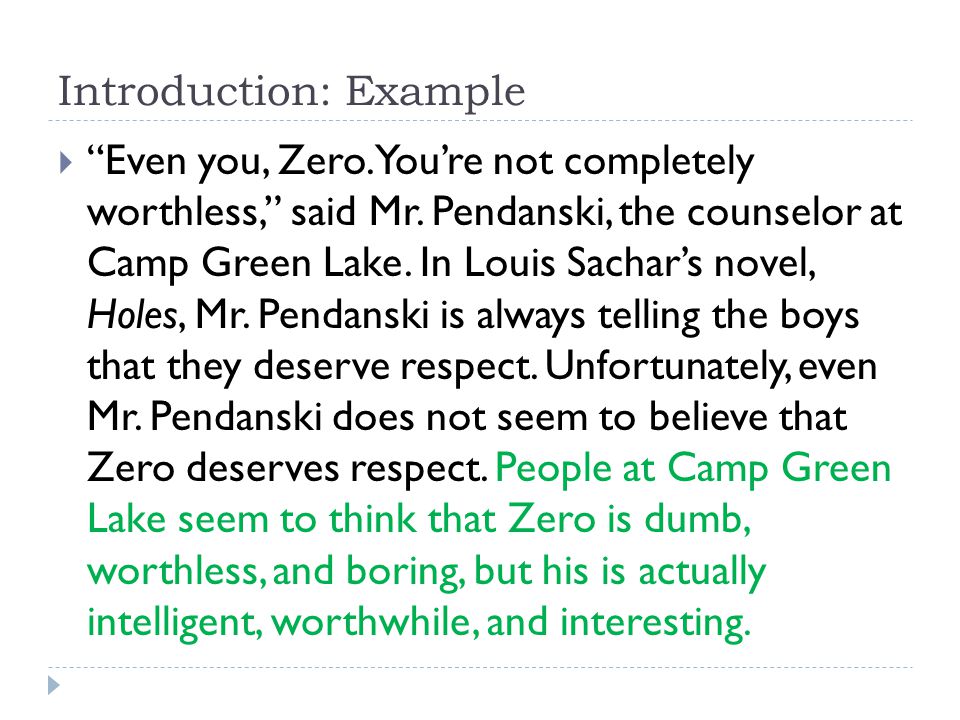
Task: Click the small triangle marker at slide bottom-left
Action: 54,685
